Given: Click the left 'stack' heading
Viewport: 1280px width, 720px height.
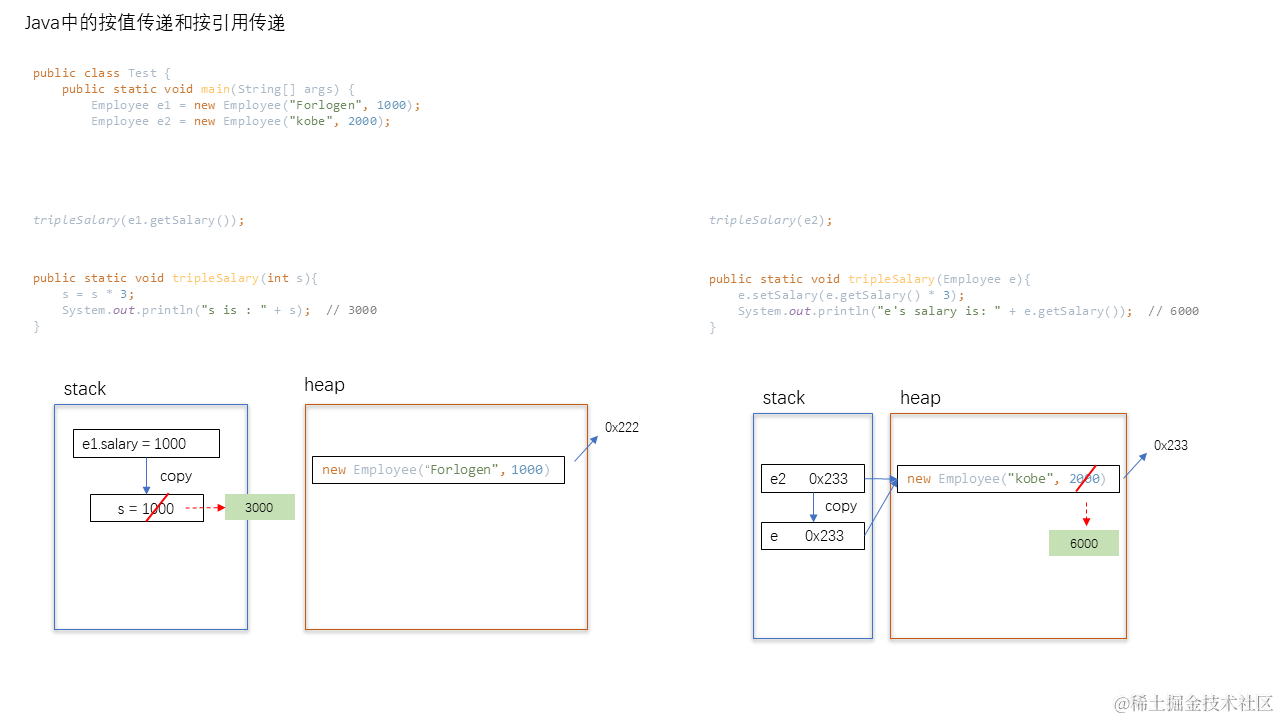Looking at the screenshot, I should tap(85, 389).
